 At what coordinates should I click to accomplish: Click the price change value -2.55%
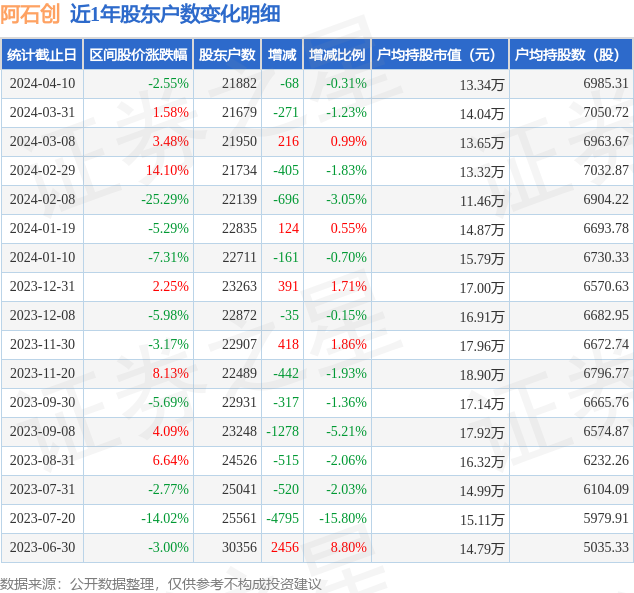168,83
